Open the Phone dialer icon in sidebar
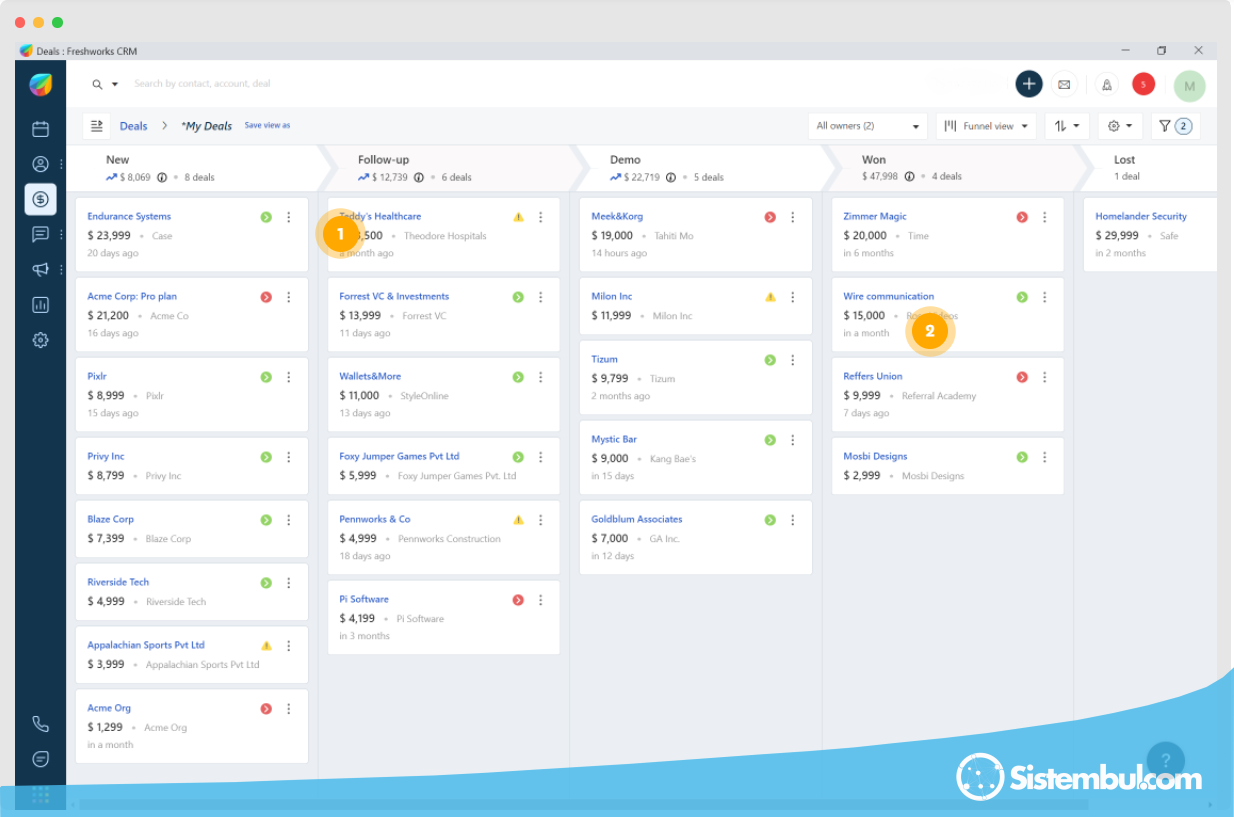The height and width of the screenshot is (817, 1234). tap(40, 724)
